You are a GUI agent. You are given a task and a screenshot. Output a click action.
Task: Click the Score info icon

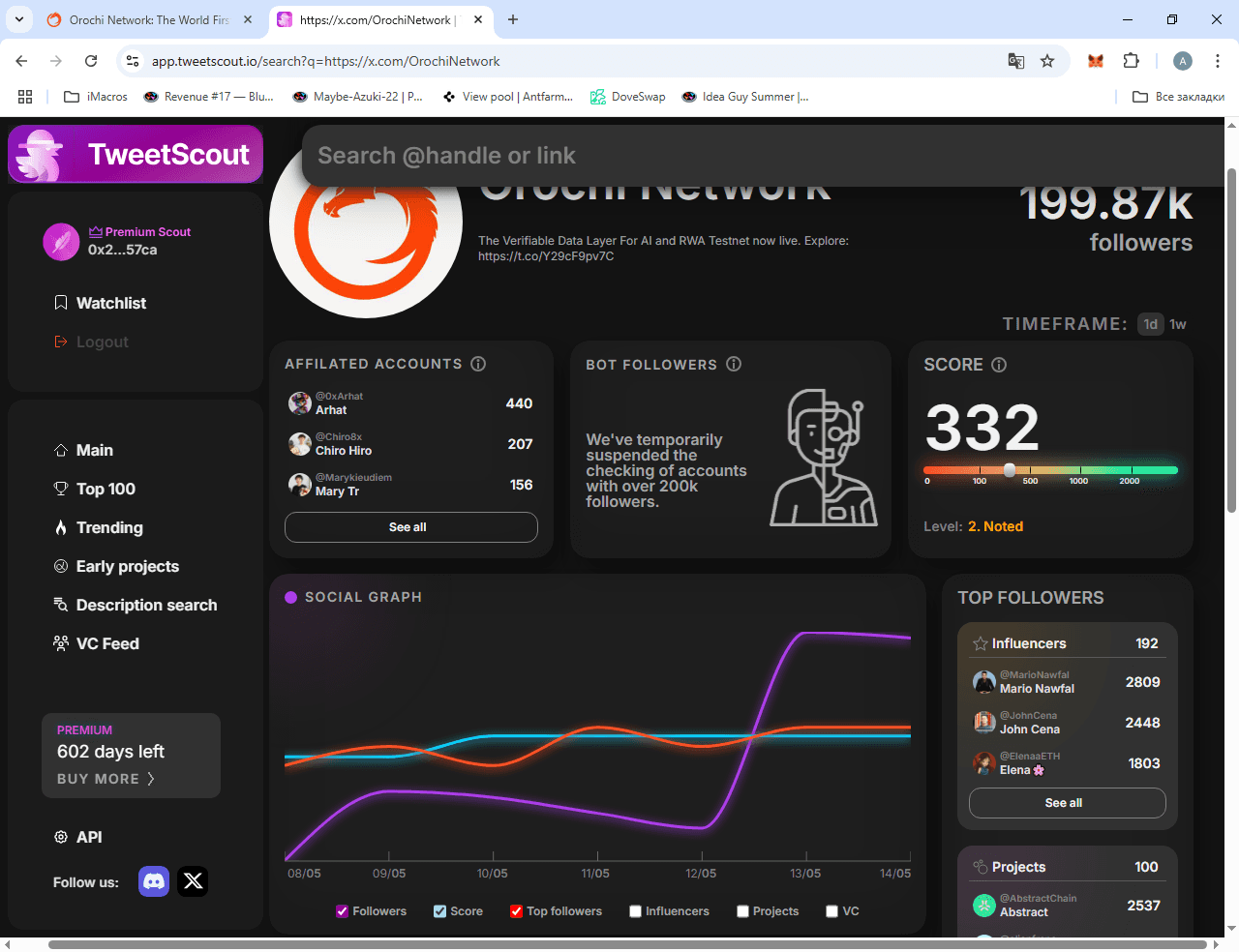(x=999, y=365)
